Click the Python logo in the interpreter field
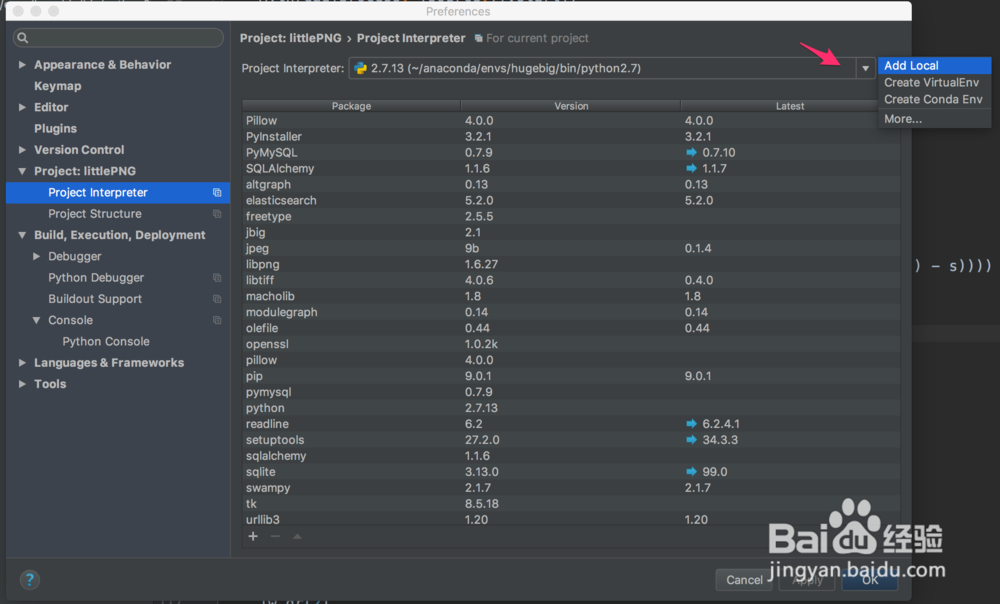 (360, 69)
